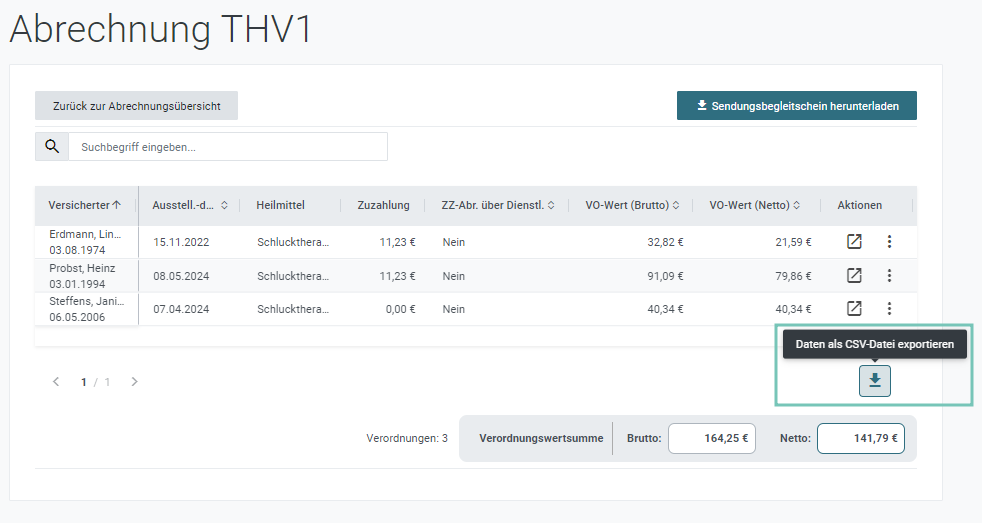The image size is (982, 523).
Task: Click net value 21,59 €
Action: [793, 242]
